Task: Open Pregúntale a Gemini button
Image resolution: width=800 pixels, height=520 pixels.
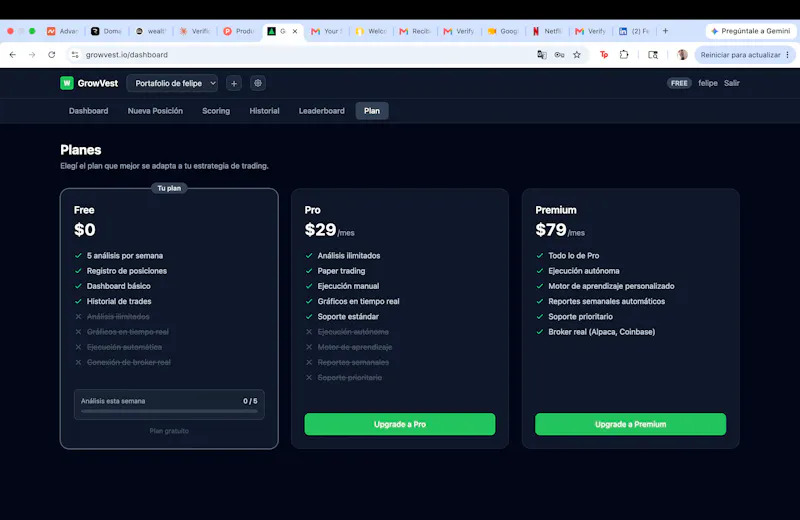Action: (751, 31)
